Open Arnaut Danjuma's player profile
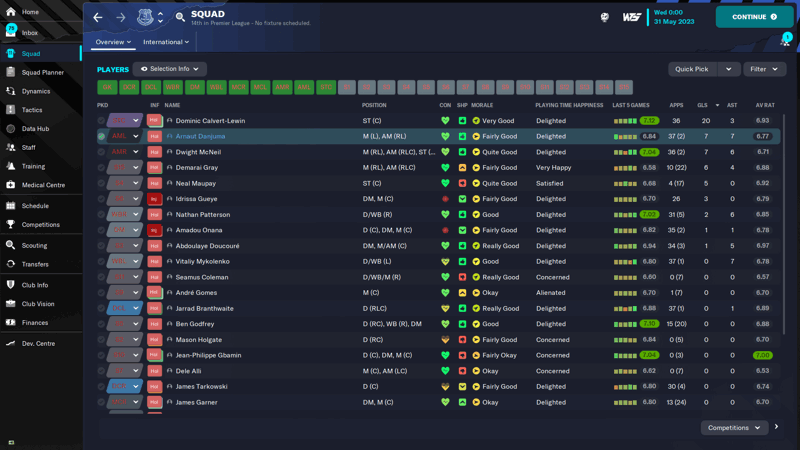The width and height of the screenshot is (800, 450). [x=200, y=136]
